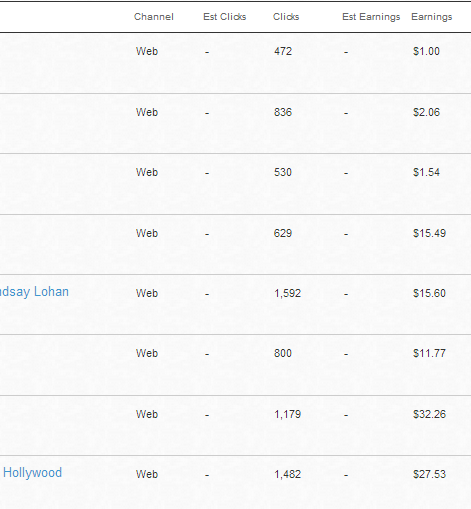Open the Hollywood article link
Image resolution: width=471 pixels, height=509 pixels.
[x=32, y=473]
